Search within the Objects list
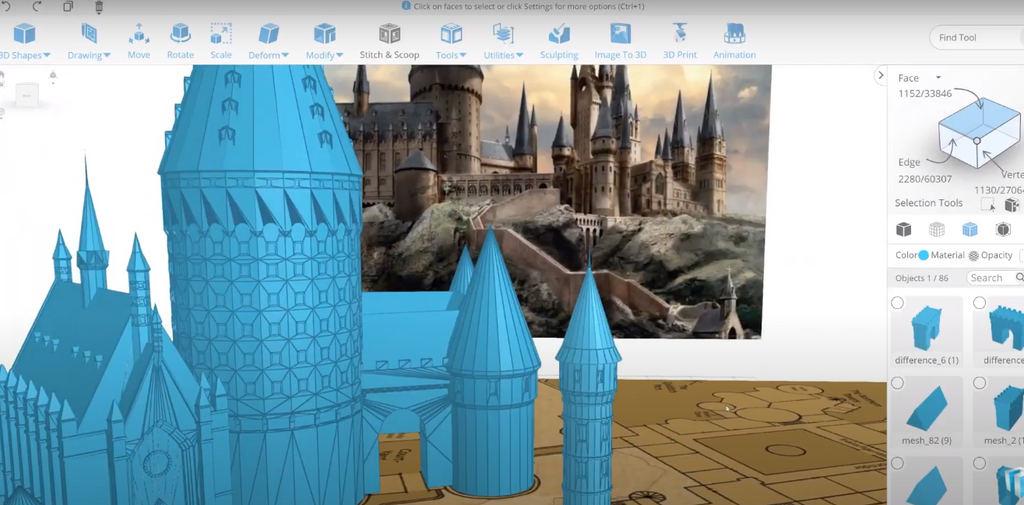This screenshot has height=505, width=1024. coord(995,278)
